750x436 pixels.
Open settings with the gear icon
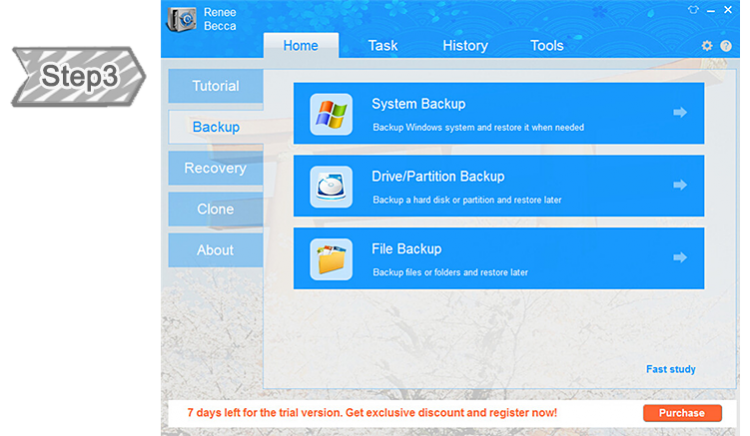point(707,46)
